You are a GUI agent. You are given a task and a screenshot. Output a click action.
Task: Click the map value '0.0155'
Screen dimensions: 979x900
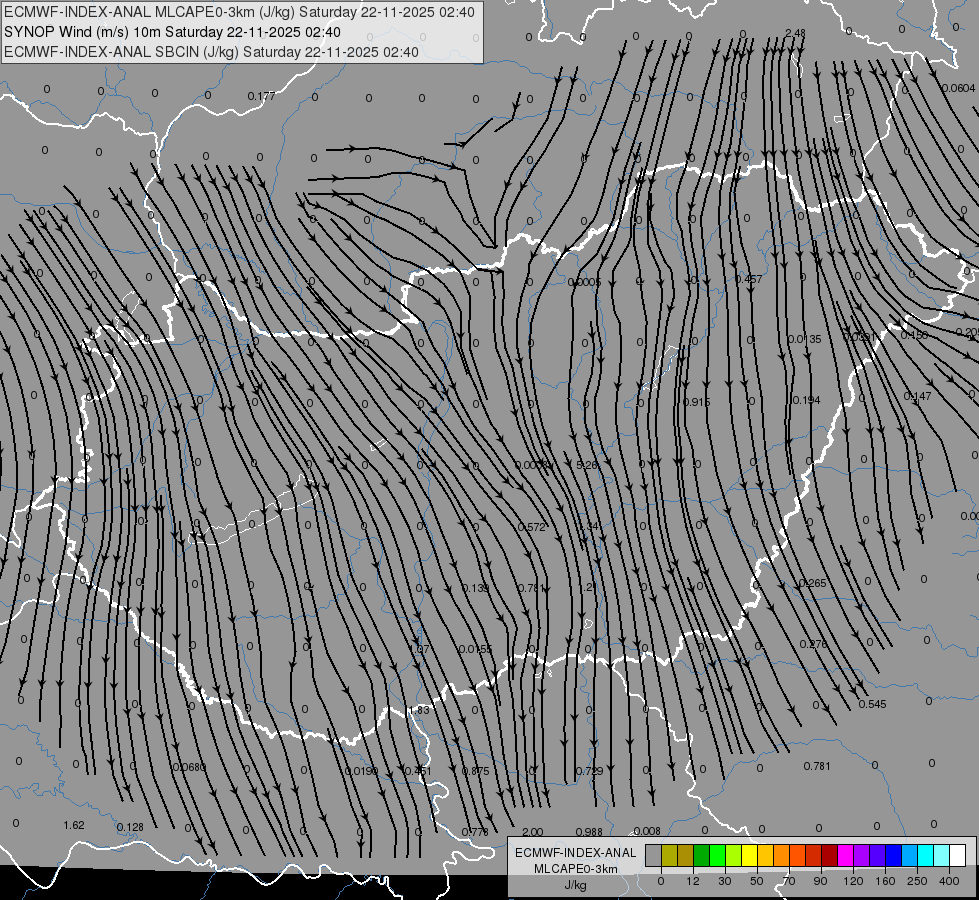[x=475, y=650]
